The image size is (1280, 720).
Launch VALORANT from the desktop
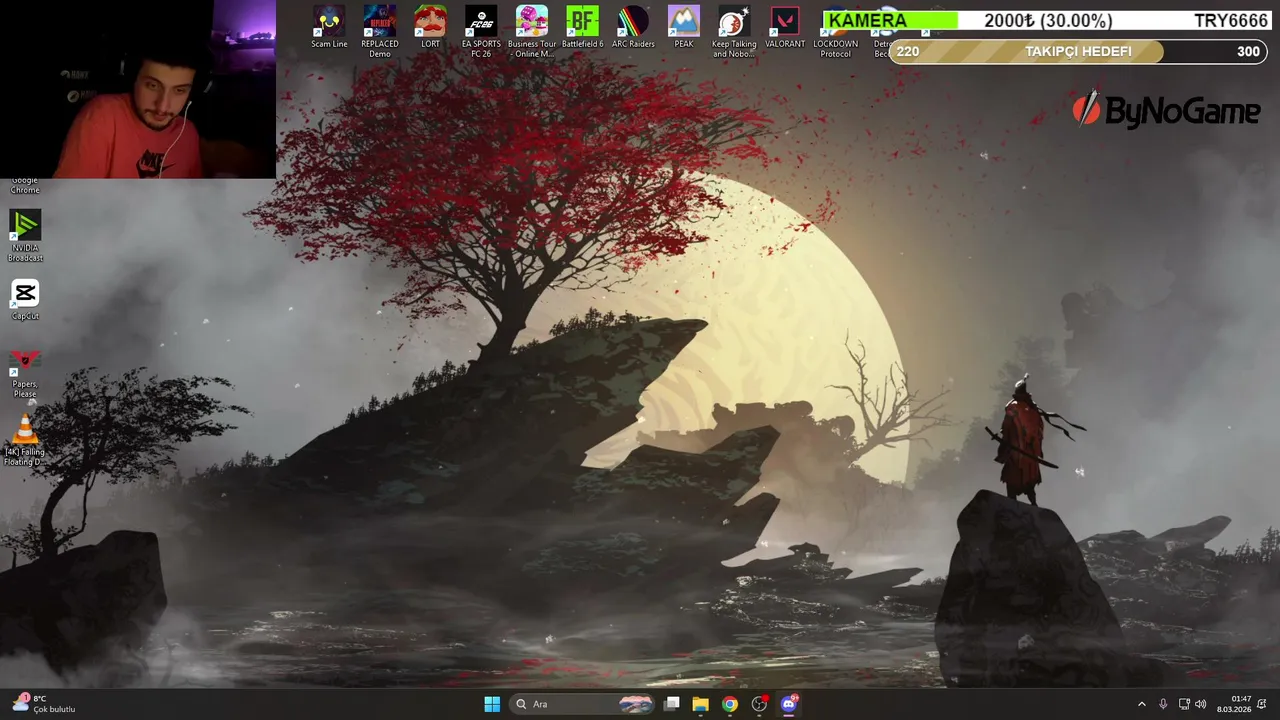coord(785,27)
